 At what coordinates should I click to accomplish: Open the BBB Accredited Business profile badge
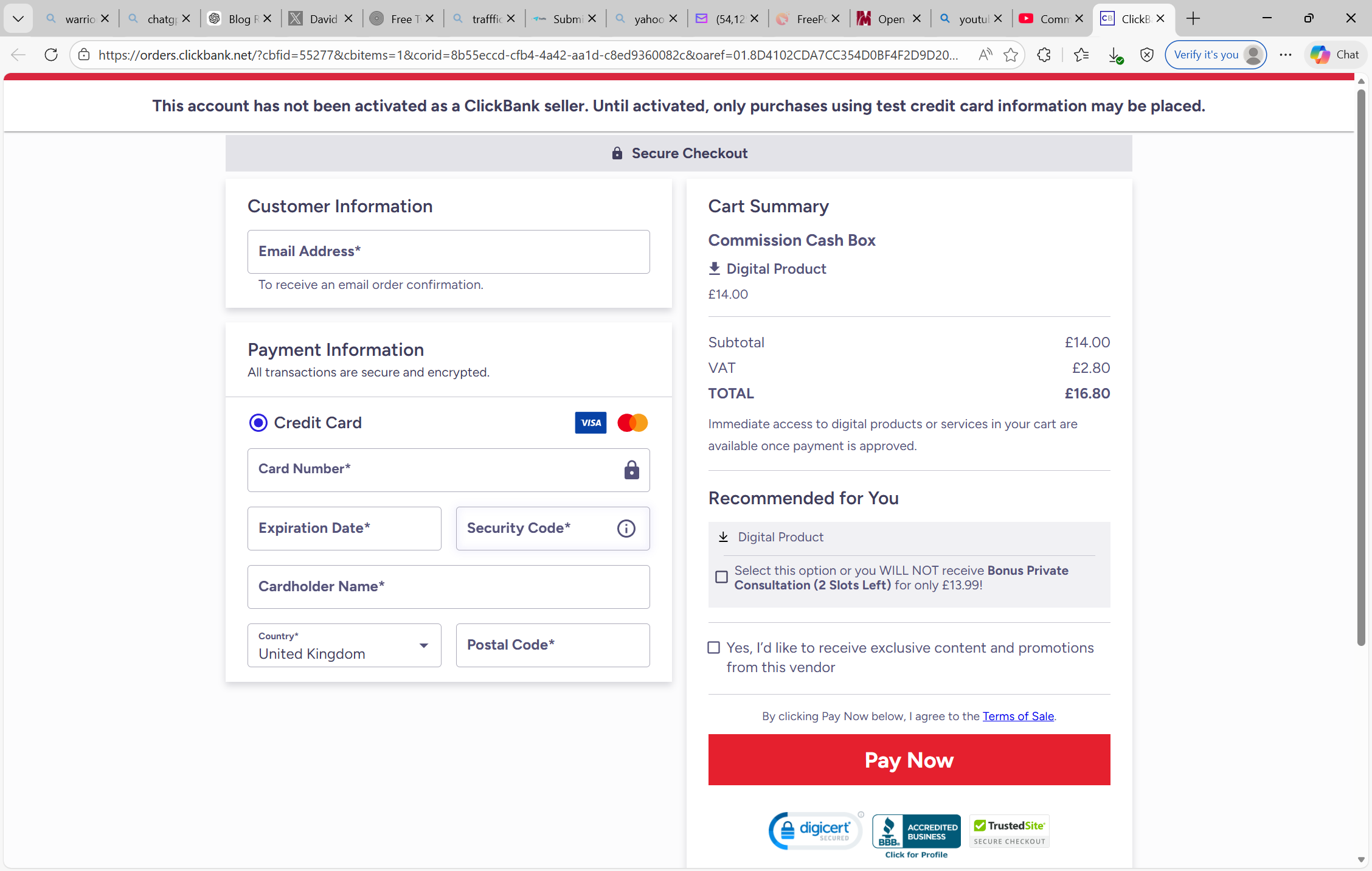916,832
